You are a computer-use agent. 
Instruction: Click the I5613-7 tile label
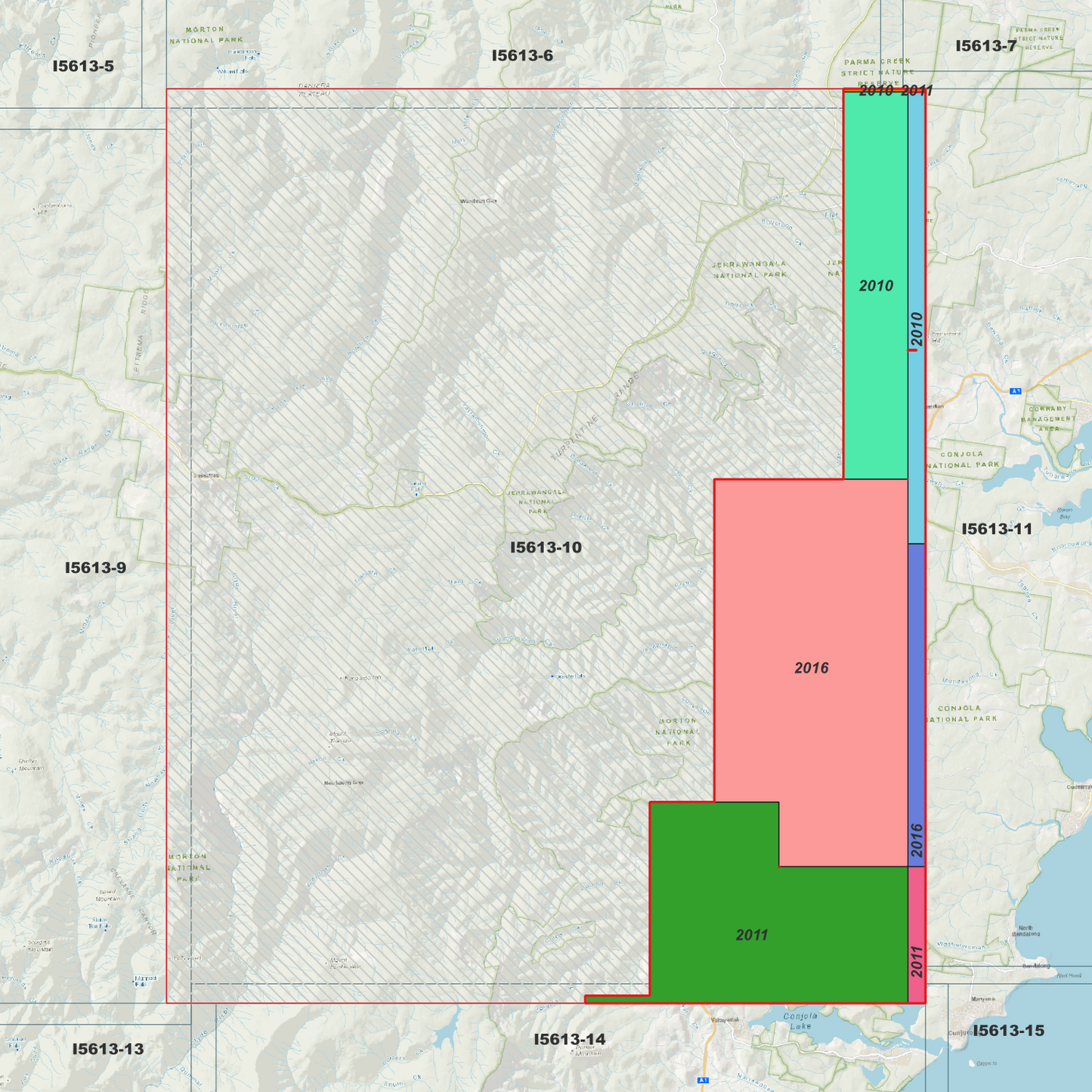click(x=985, y=45)
